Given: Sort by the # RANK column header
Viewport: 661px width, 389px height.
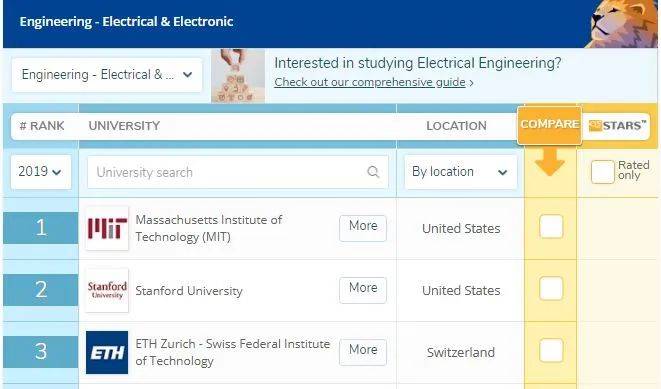Looking at the screenshot, I should [x=42, y=126].
